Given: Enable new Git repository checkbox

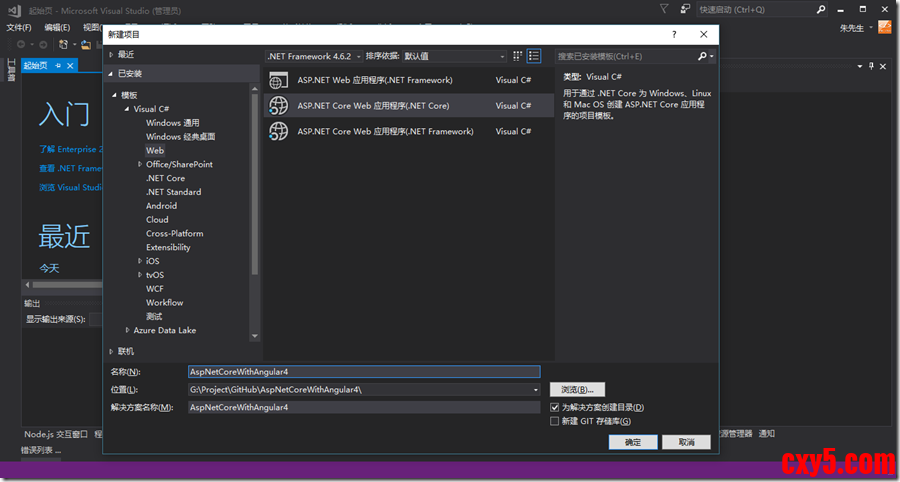Looking at the screenshot, I should [x=554, y=421].
